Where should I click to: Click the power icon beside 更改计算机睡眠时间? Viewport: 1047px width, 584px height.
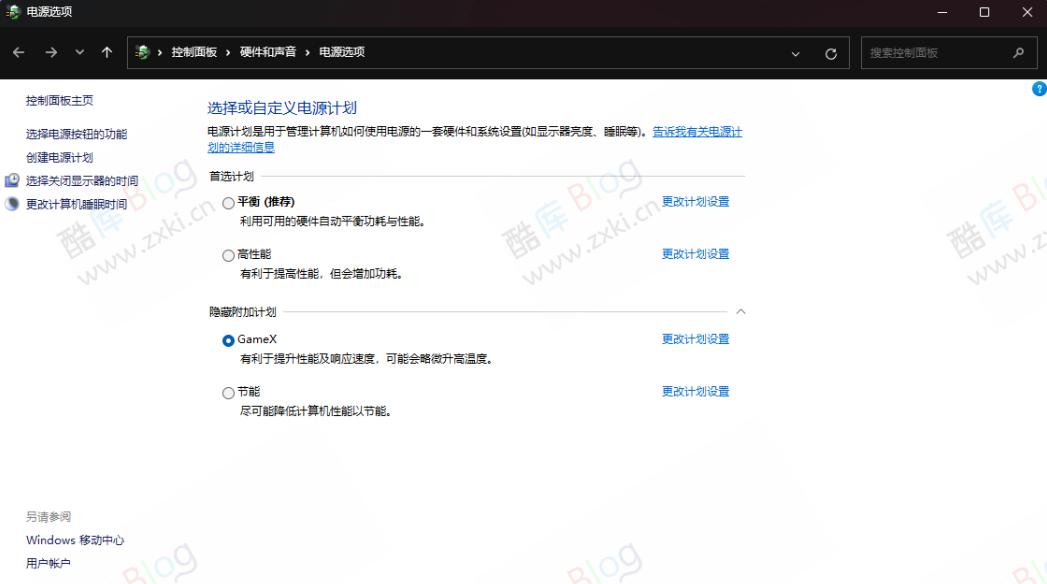pos(12,203)
